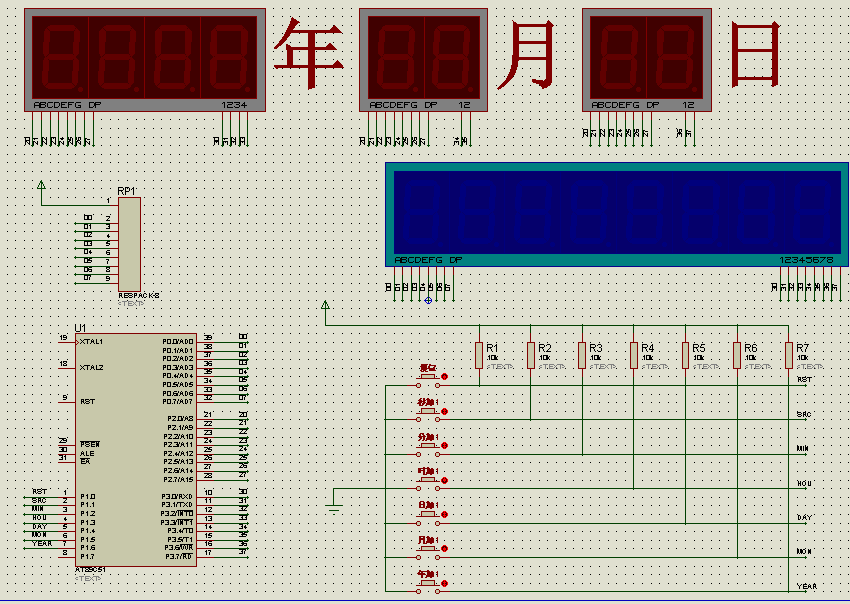Image resolution: width=850 pixels, height=604 pixels.
Task: Click the XTAL1 pin label on U1
Action: pyautogui.click(x=91, y=342)
